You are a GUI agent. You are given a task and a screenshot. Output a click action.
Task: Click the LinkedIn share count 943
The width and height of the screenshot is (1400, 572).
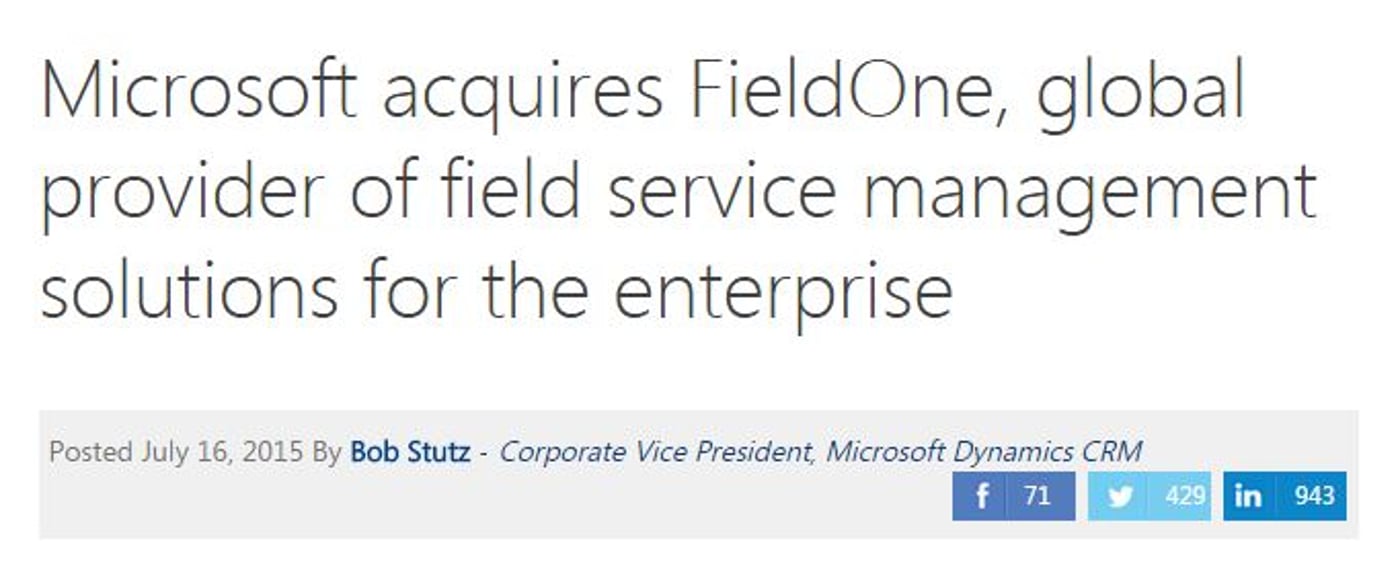tap(1314, 496)
